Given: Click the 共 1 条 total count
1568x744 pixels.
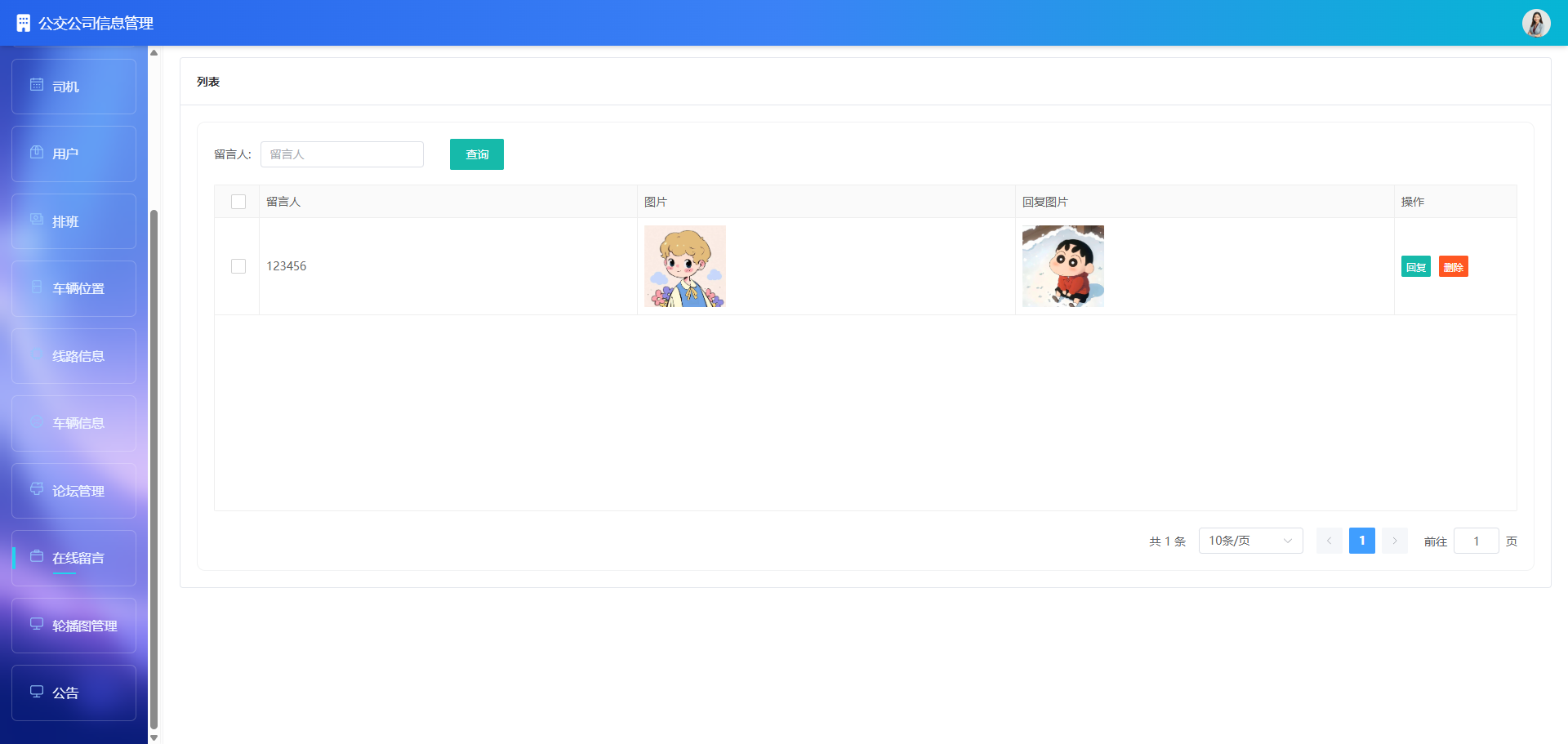Looking at the screenshot, I should point(1167,541).
